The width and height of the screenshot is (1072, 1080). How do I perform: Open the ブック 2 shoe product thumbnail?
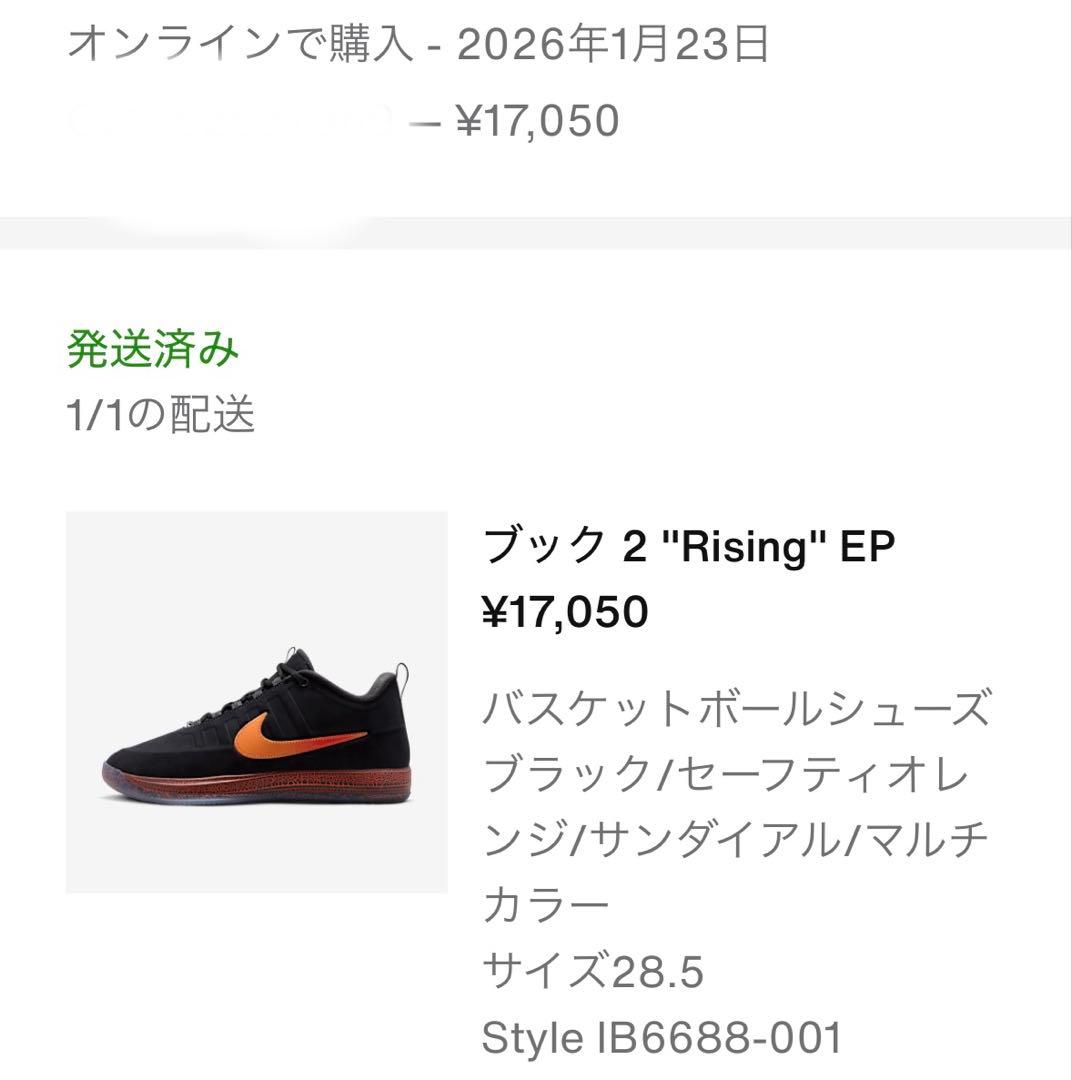pyautogui.click(x=256, y=702)
